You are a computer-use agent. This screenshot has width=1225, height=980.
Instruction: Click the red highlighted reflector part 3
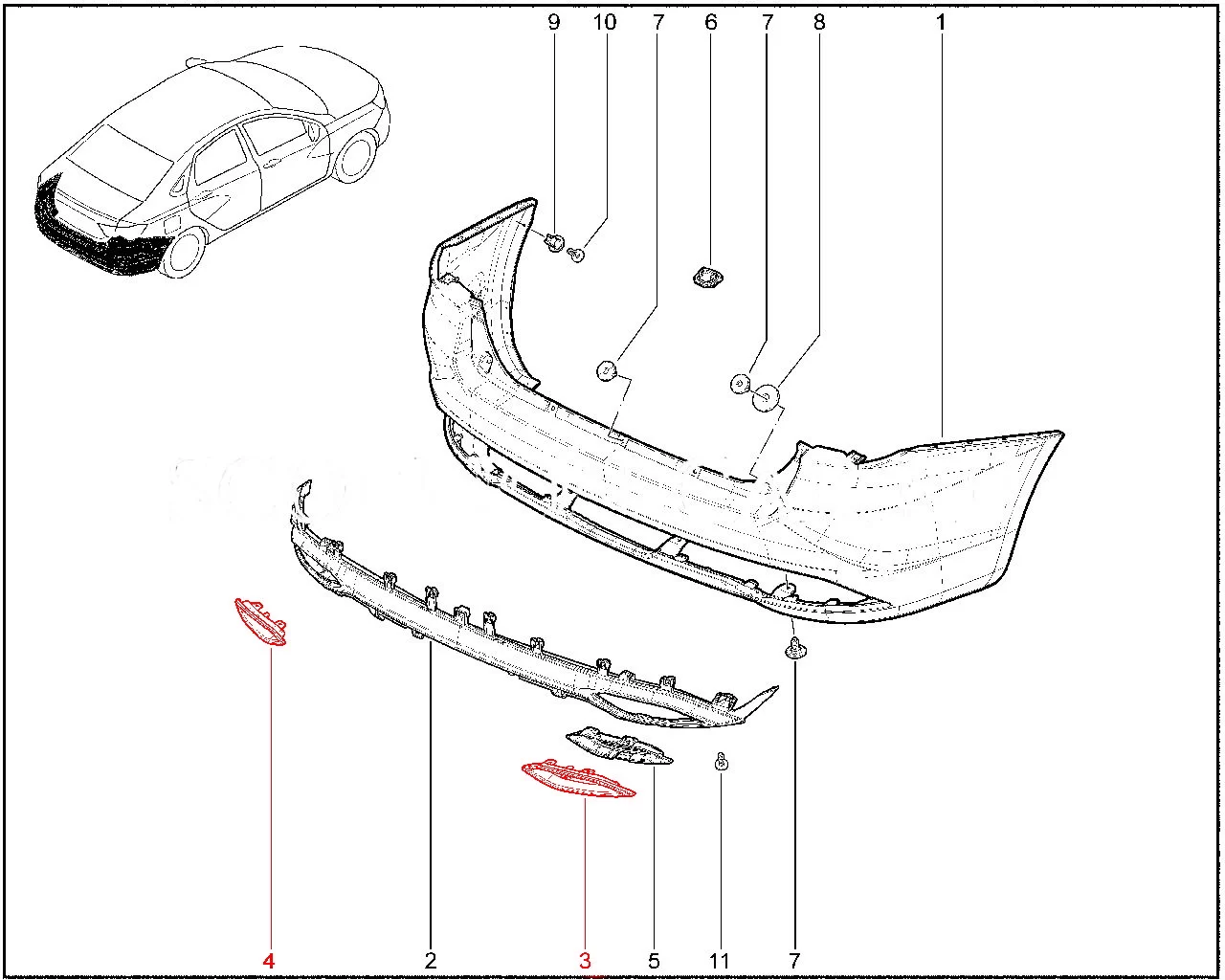[x=576, y=780]
